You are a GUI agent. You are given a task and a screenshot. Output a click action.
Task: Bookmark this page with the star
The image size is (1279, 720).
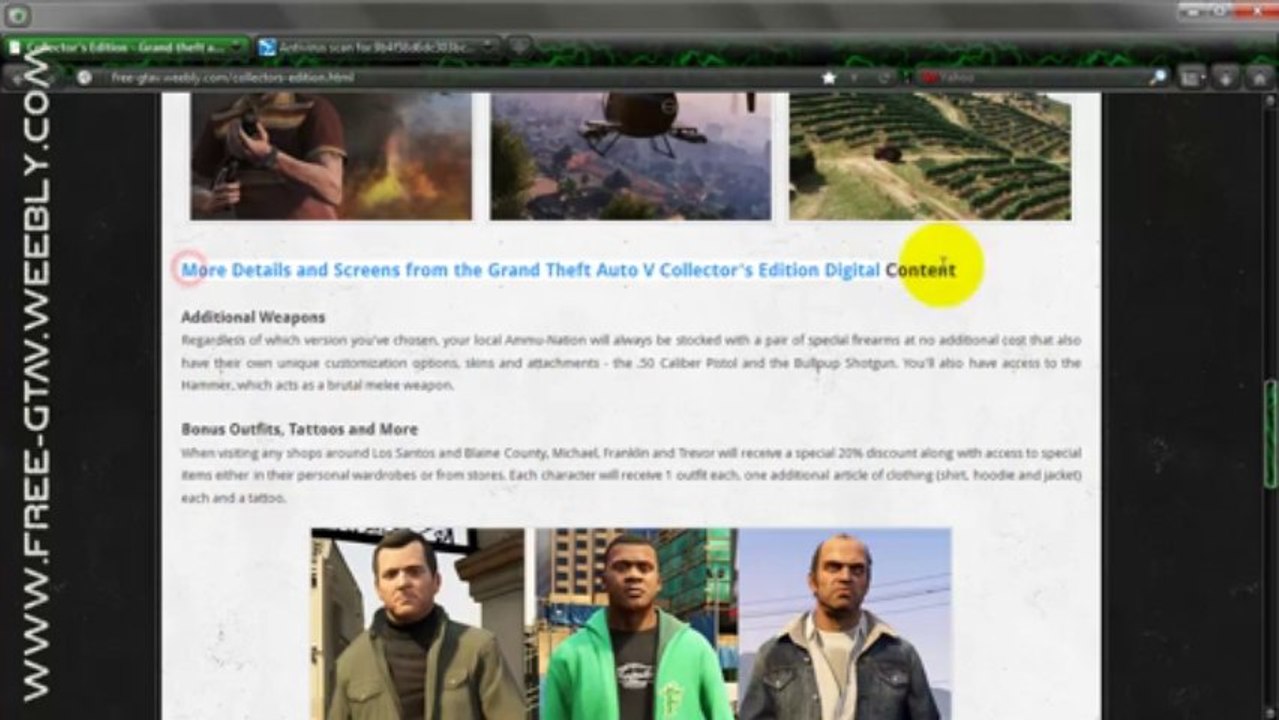[x=828, y=77]
